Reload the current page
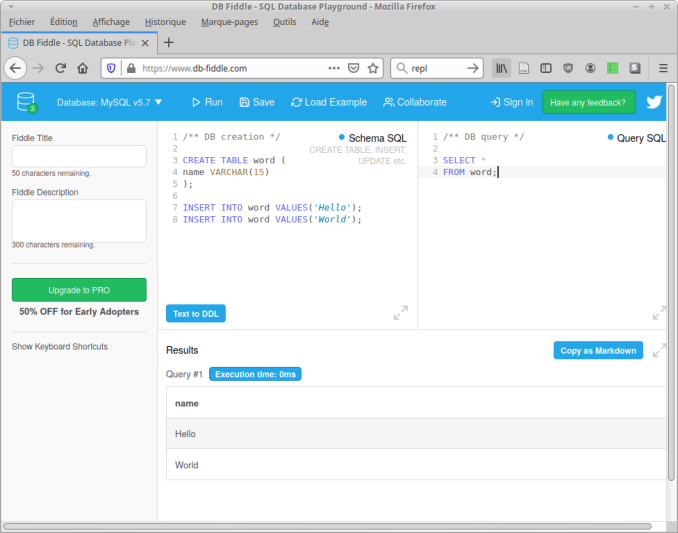 pyautogui.click(x=61, y=68)
